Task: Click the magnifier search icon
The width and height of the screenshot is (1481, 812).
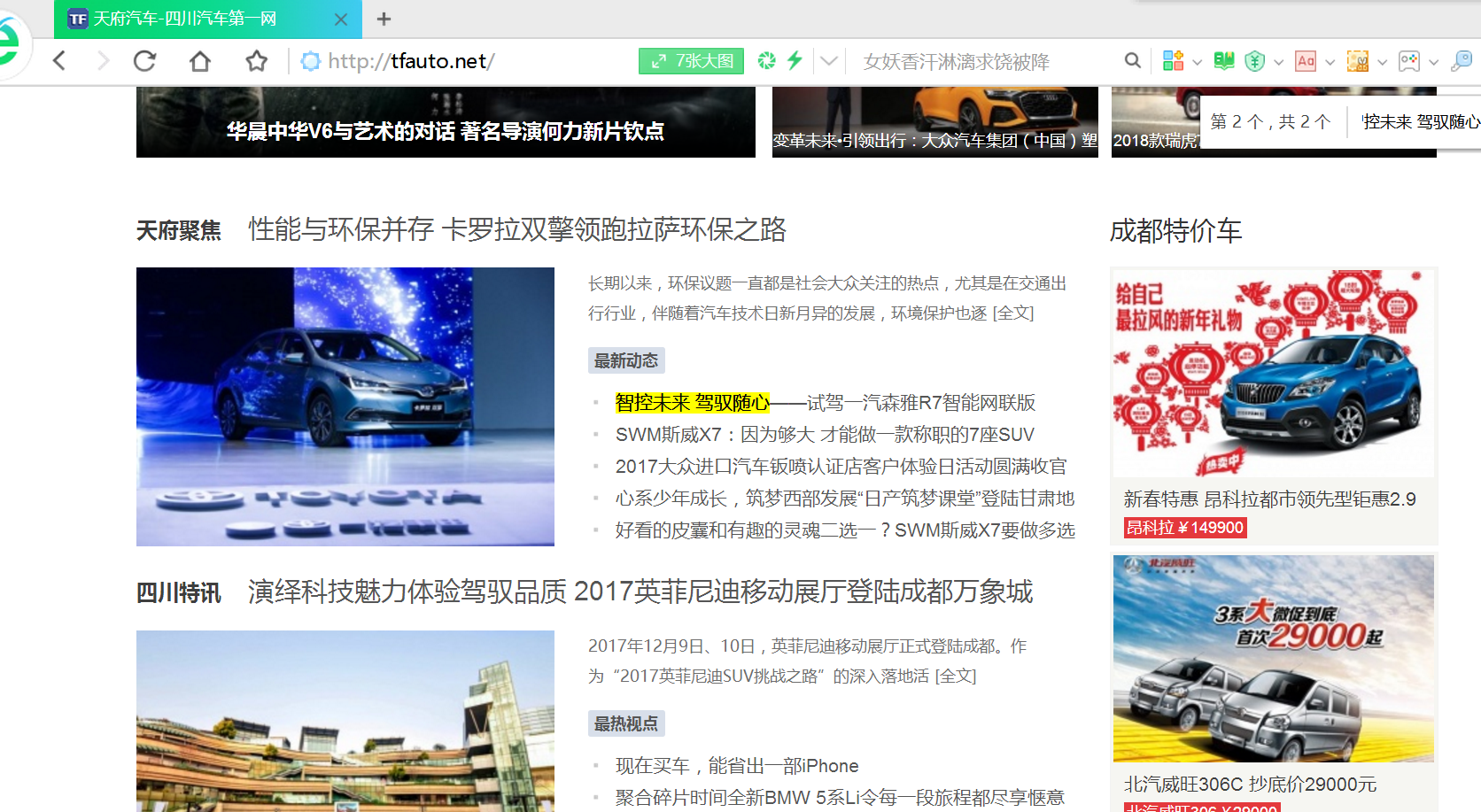Action: (1133, 61)
